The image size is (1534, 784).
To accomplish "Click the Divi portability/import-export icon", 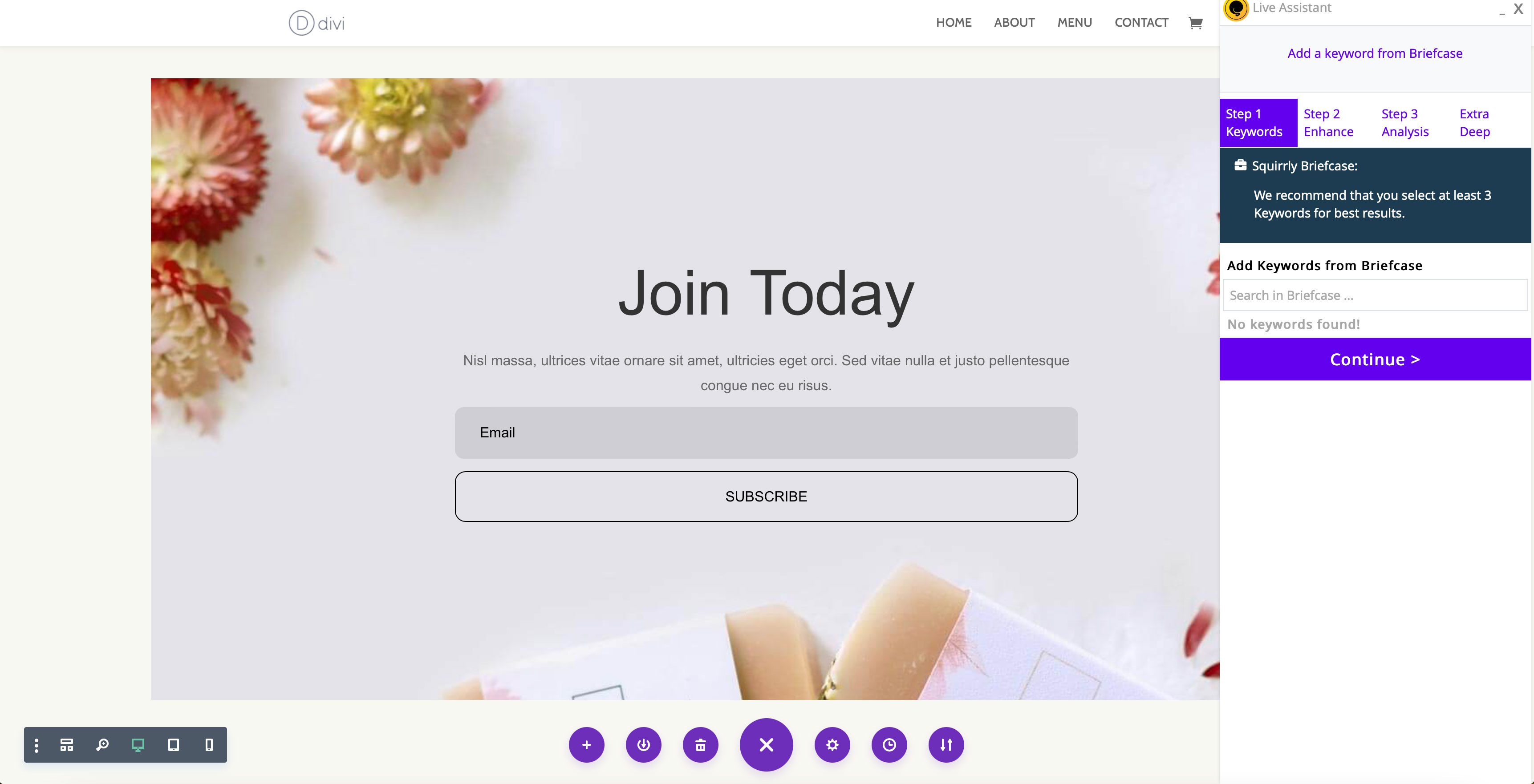I will point(945,745).
